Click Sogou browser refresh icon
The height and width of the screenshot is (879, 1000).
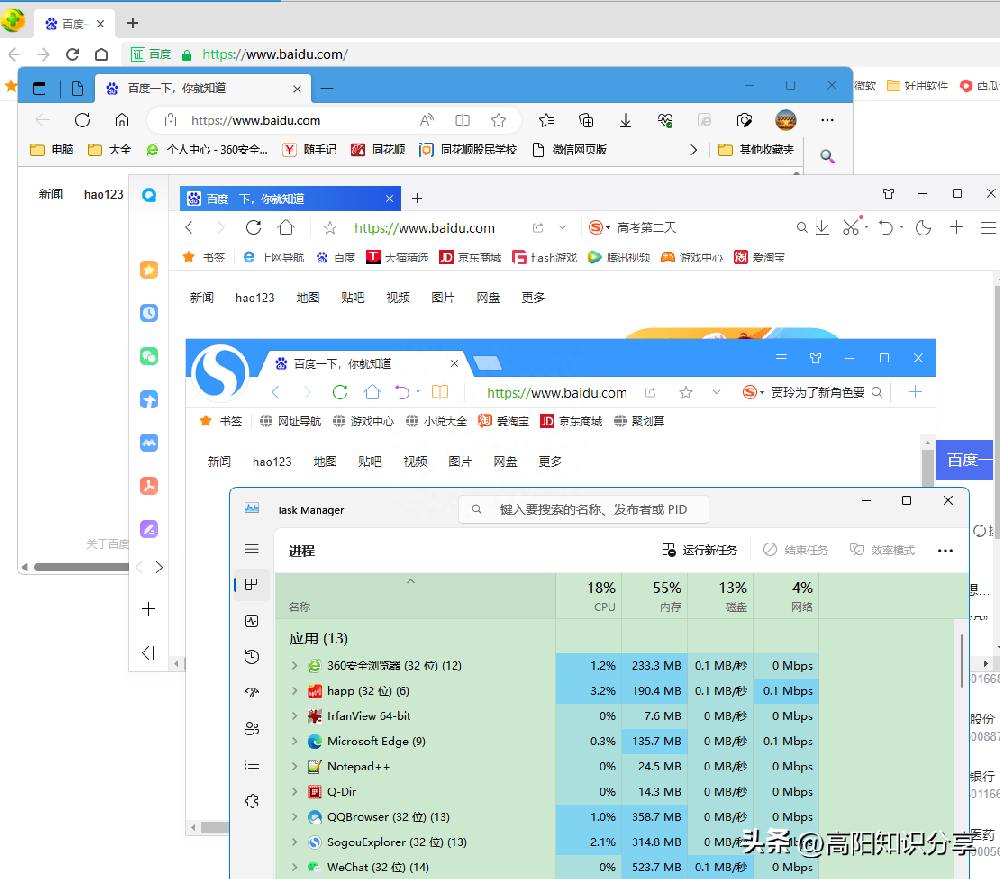(340, 392)
